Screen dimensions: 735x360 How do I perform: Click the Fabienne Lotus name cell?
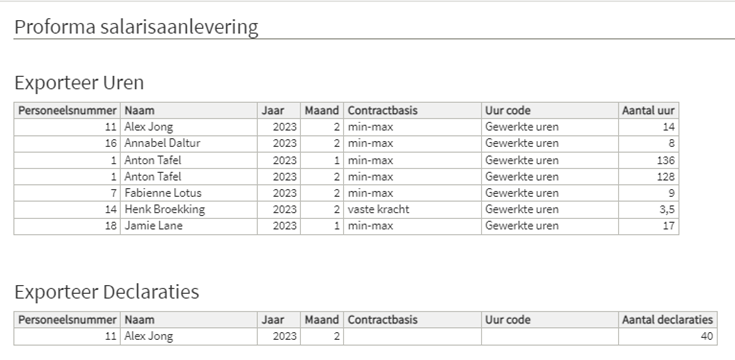188,193
